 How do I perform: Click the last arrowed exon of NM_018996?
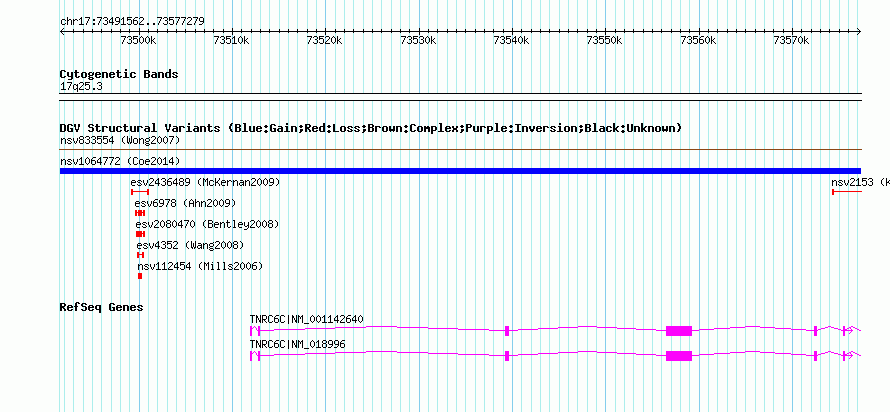point(845,356)
